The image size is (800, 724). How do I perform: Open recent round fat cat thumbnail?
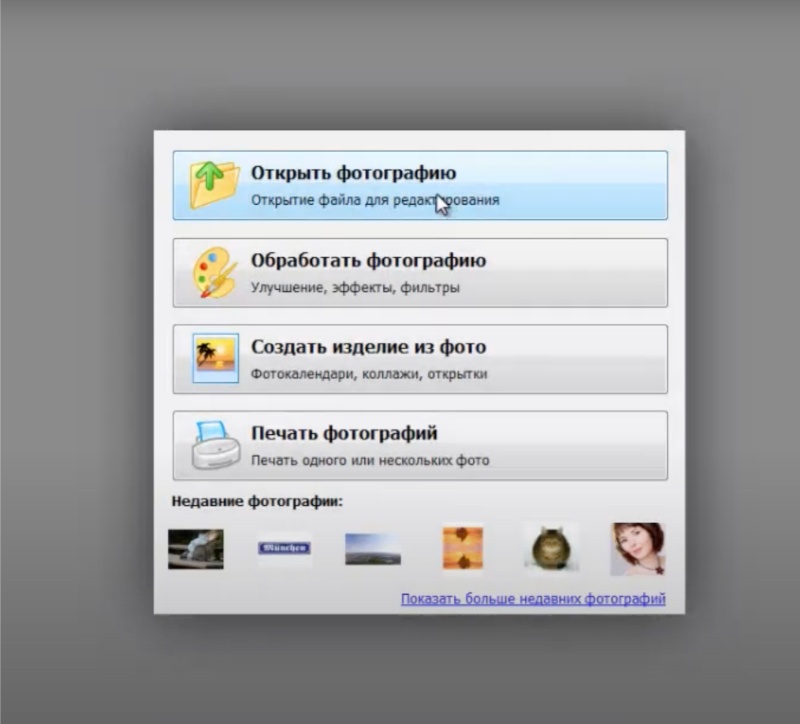pyautogui.click(x=551, y=548)
